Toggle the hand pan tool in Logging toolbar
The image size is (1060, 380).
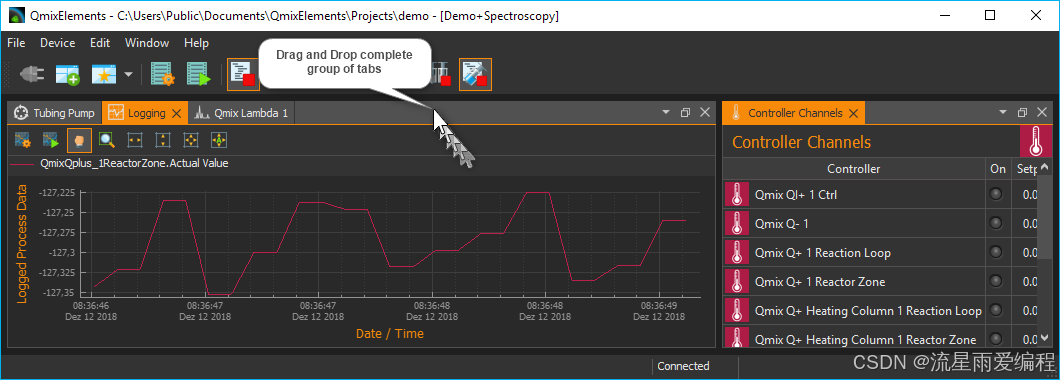pos(79,140)
